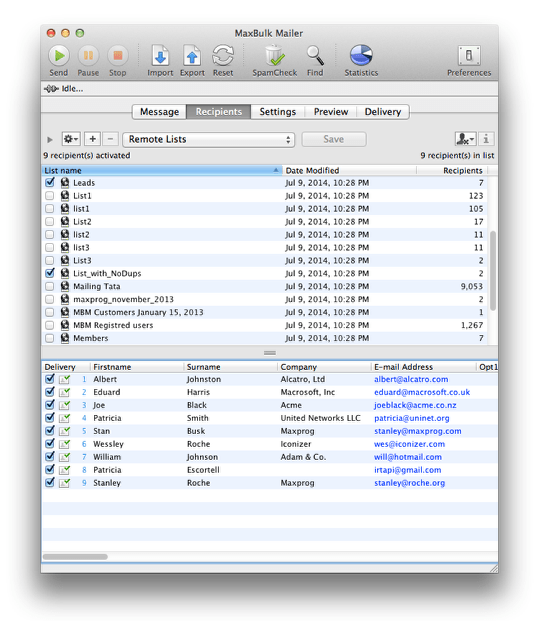Open the Remote Lists dropdown
540x621 pixels.
(208, 139)
